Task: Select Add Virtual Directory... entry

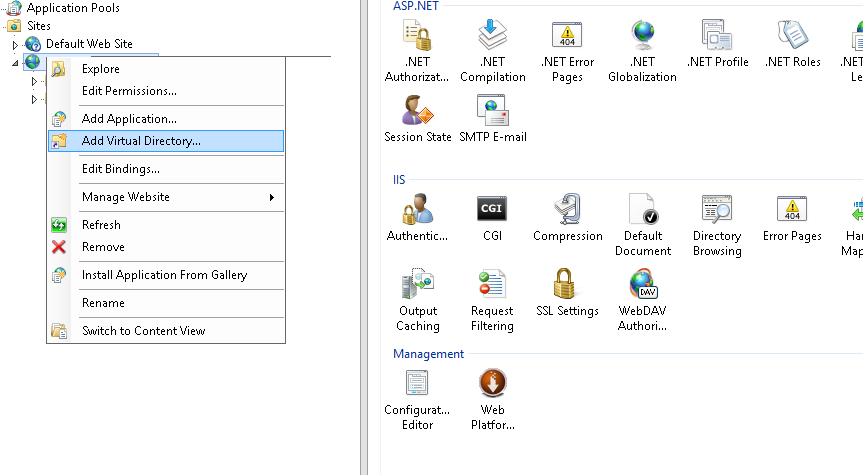Action: click(166, 141)
